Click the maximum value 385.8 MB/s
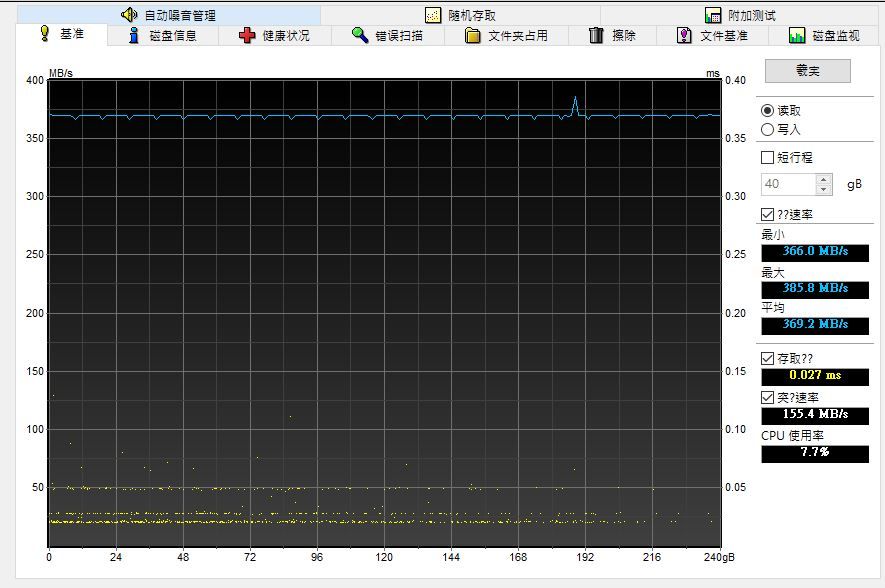 click(x=815, y=289)
